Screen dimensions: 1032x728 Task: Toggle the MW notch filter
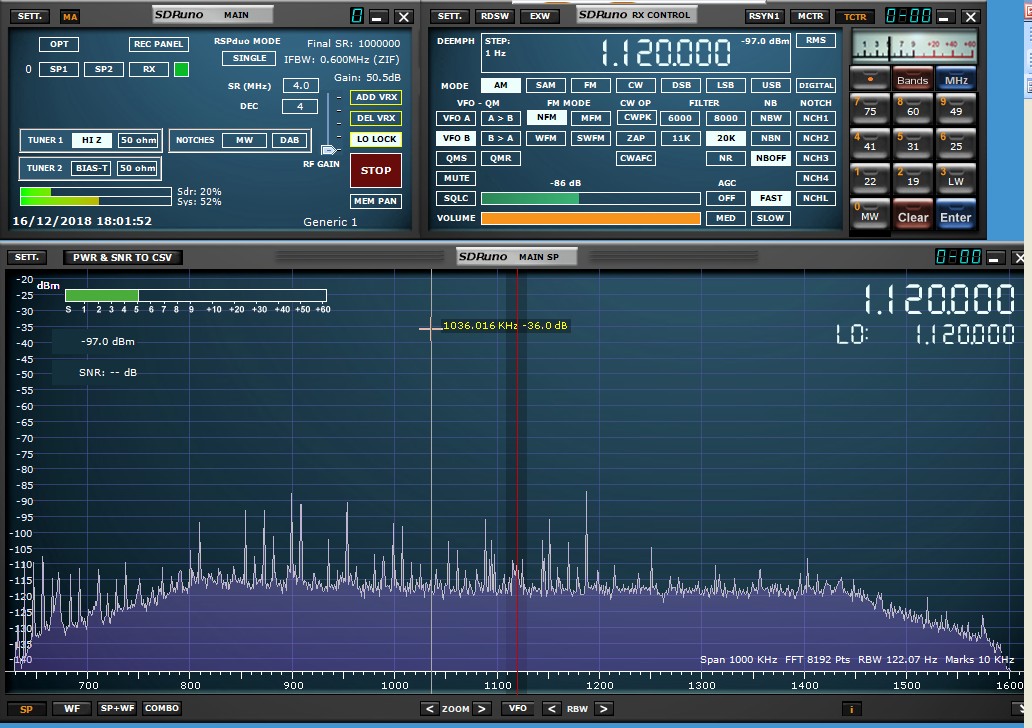click(x=244, y=140)
